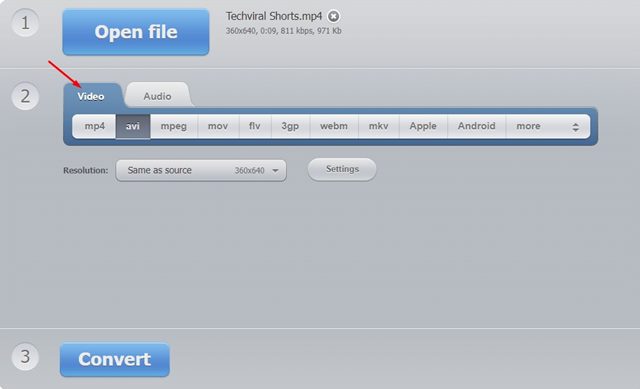
Task: Start conversion with the Convert button
Action: (x=115, y=360)
